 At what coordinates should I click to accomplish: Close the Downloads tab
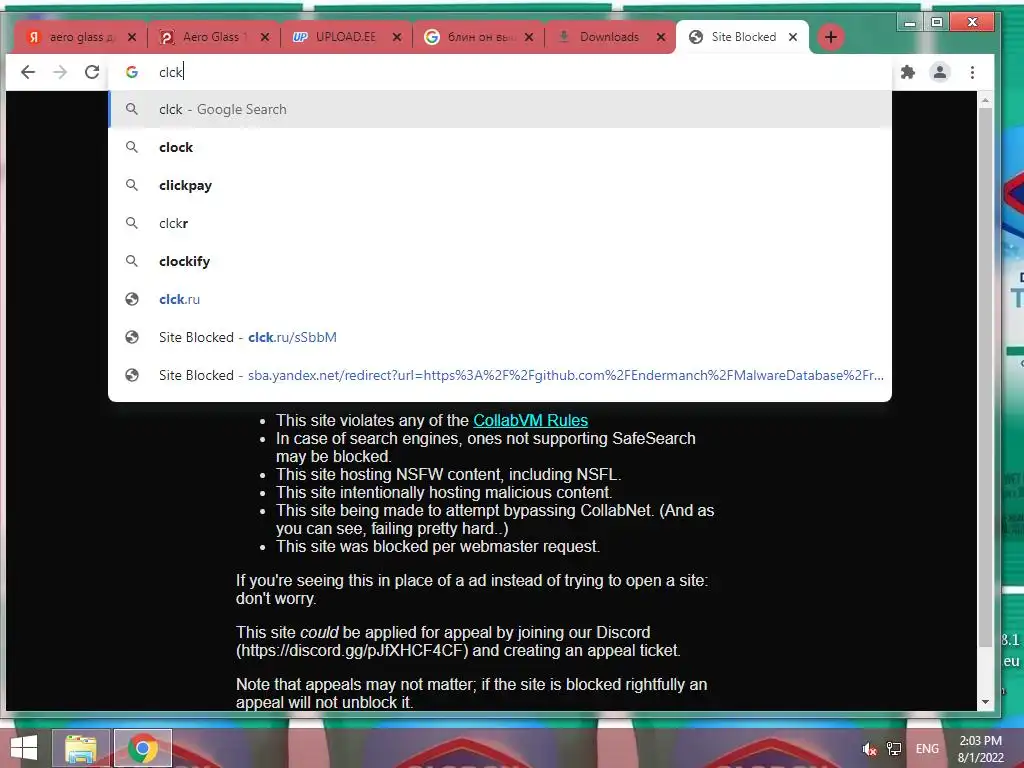661,37
